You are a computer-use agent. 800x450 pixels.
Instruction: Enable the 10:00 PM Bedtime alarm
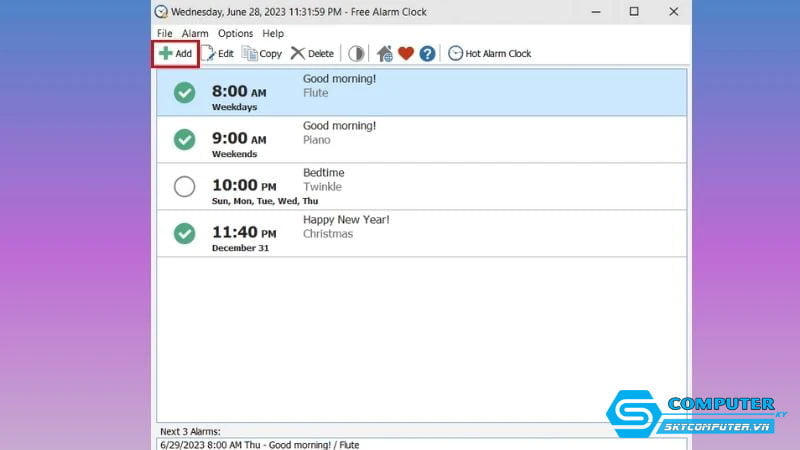184,186
